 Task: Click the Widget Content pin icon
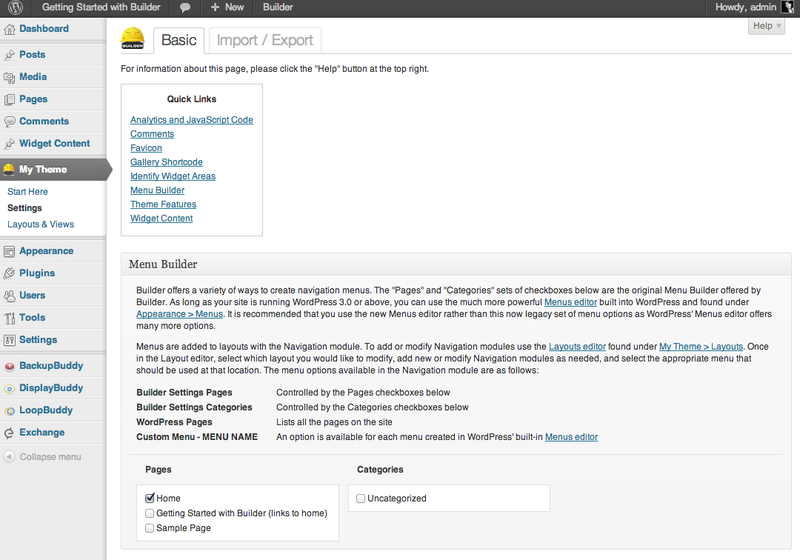(x=9, y=144)
